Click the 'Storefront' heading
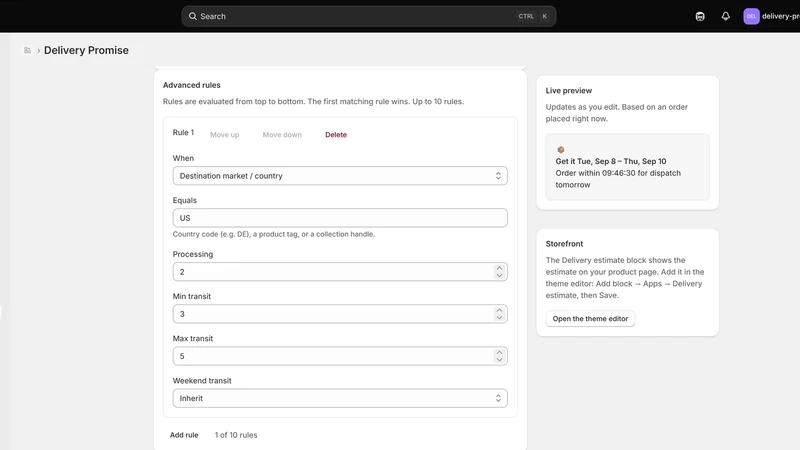 [564, 244]
